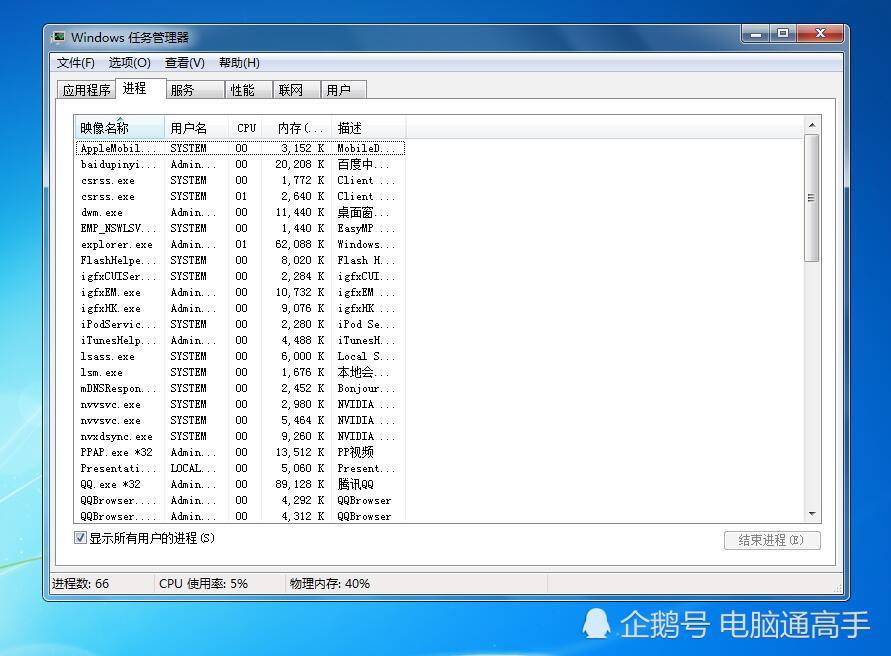Select the iPodServic... process
891x656 pixels.
(x=240, y=324)
